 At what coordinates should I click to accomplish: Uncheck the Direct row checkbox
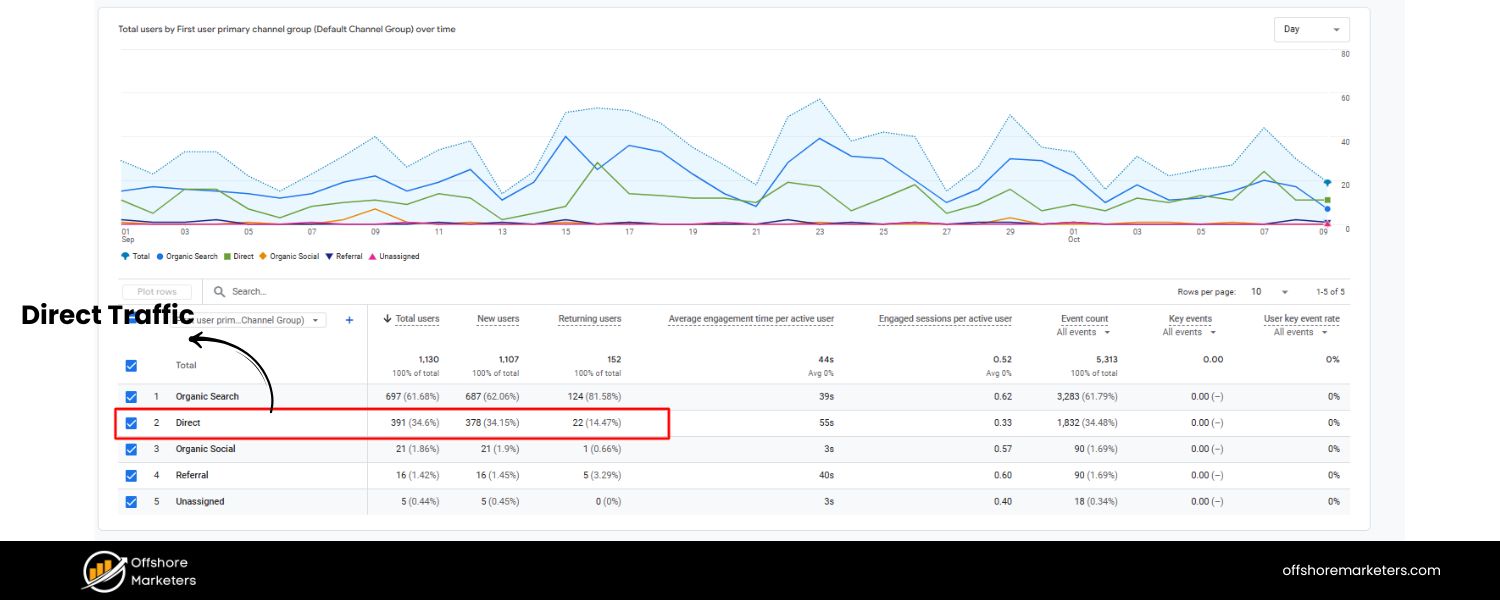click(x=131, y=423)
